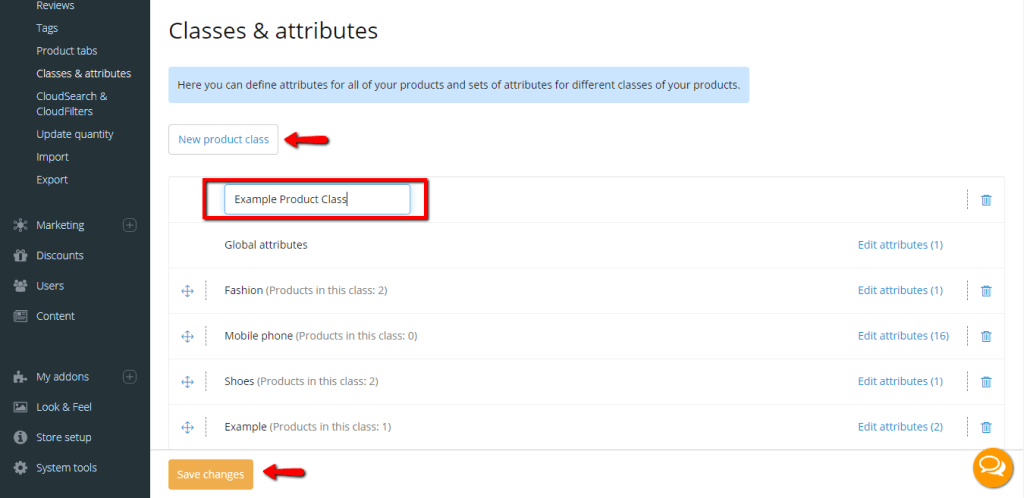Image resolution: width=1024 pixels, height=498 pixels.
Task: Edit attributes (16) for Mobile phone
Action: 903,335
